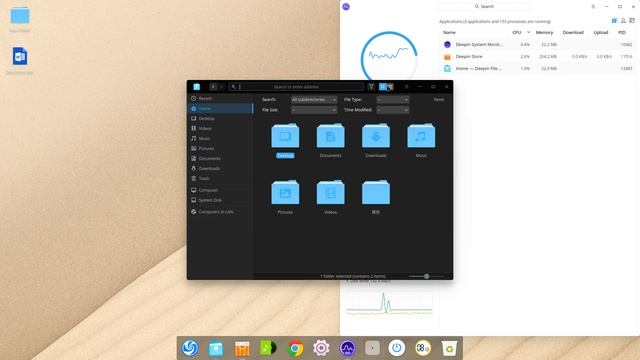
Task: Show all processes filter in System Monitor
Action: point(632,20)
